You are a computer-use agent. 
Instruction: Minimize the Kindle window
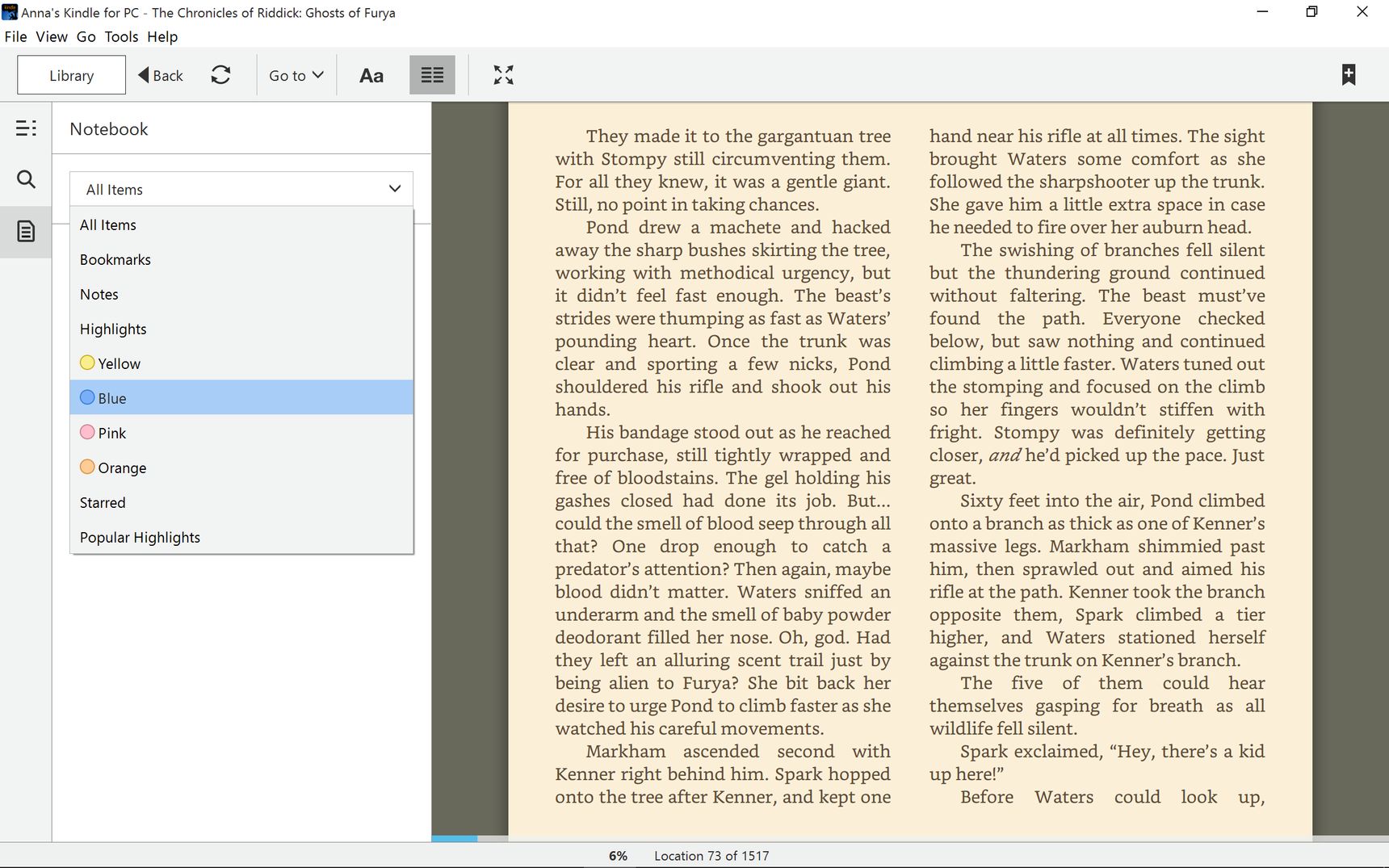[1262, 12]
